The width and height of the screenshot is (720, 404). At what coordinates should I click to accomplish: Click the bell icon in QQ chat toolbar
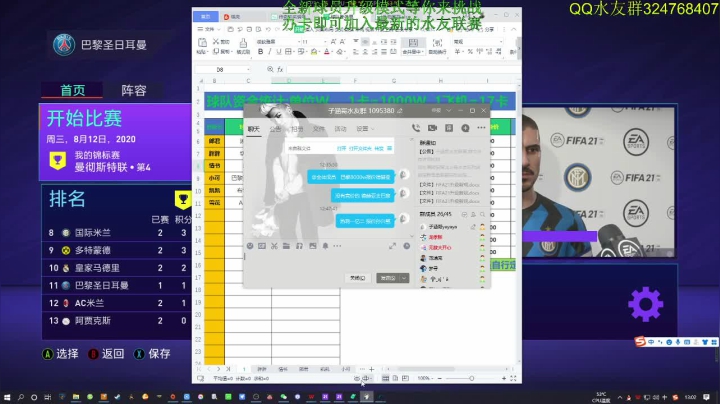click(325, 246)
